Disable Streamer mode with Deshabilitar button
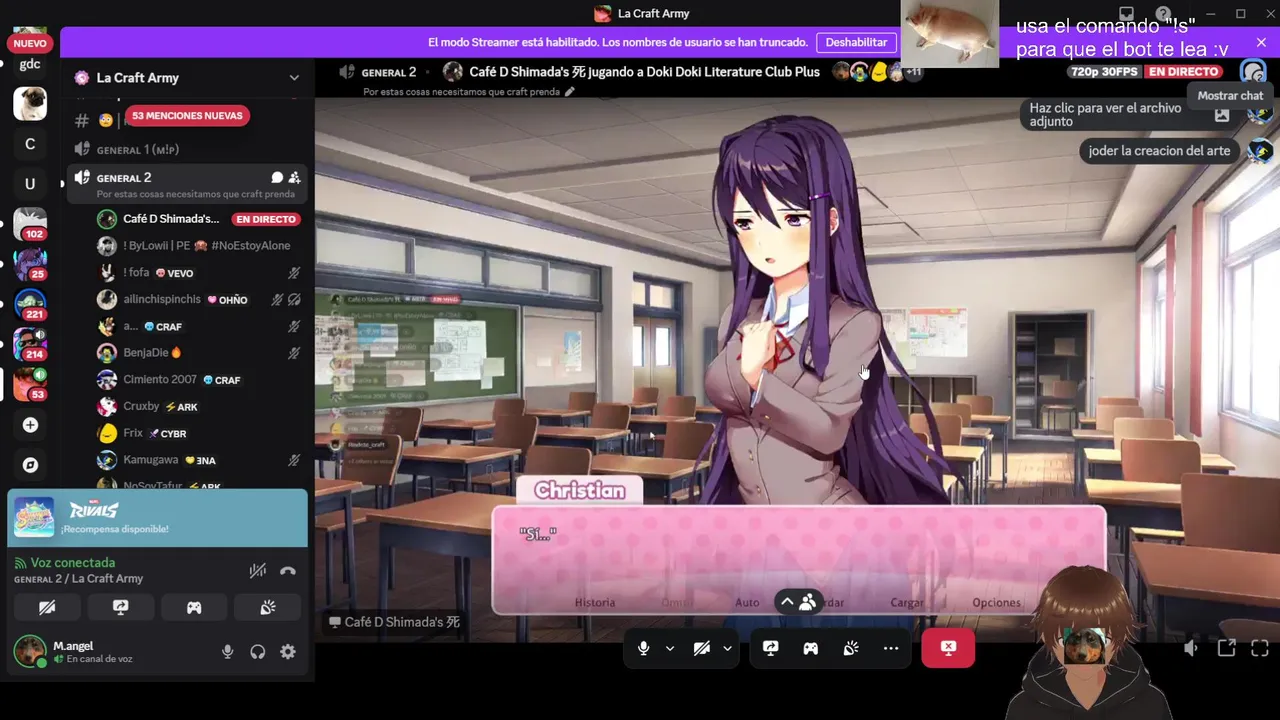This screenshot has height=720, width=1280. tap(856, 42)
